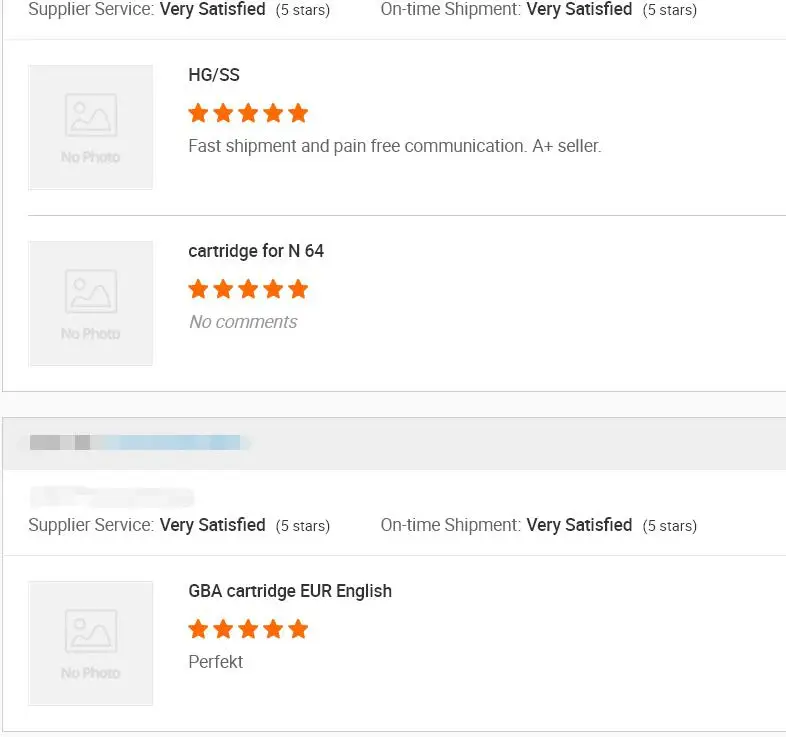This screenshot has width=786, height=737.
Task: Open the cartridge for N 64 thumbnail
Action: click(x=90, y=303)
